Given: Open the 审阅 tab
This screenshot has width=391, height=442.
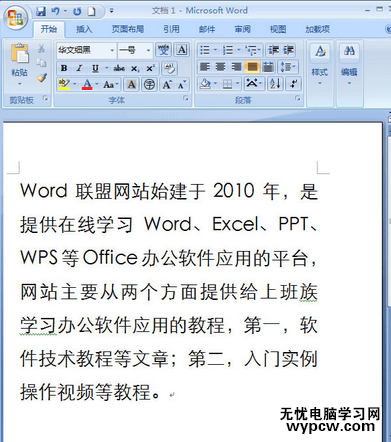Looking at the screenshot, I should pyautogui.click(x=242, y=29).
